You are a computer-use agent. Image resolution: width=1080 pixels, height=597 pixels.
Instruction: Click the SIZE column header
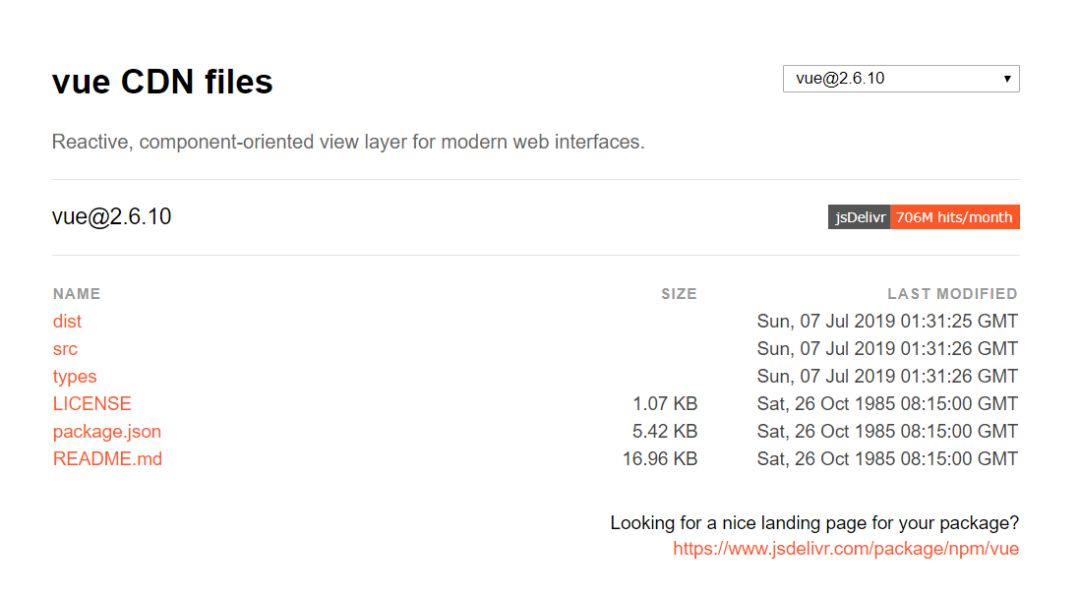678,294
